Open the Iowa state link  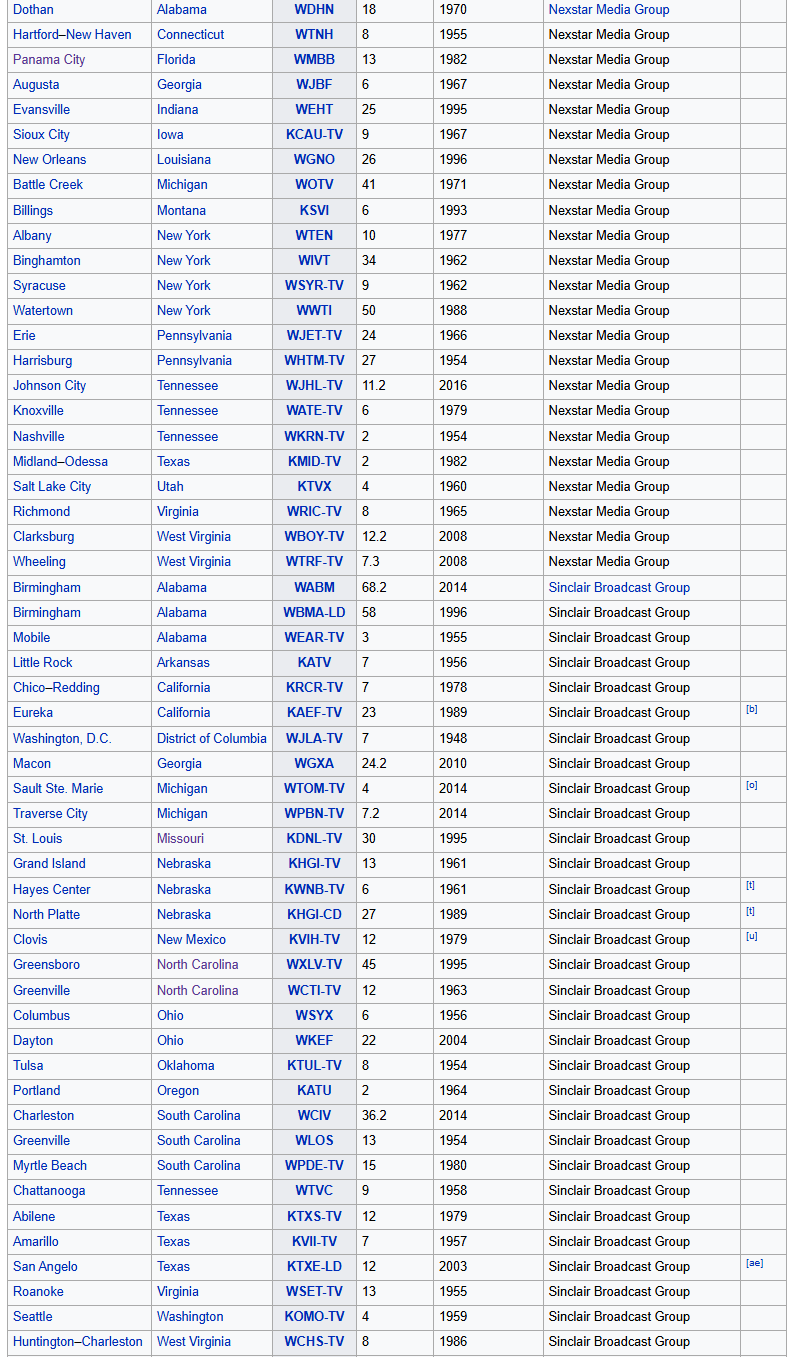[170, 134]
